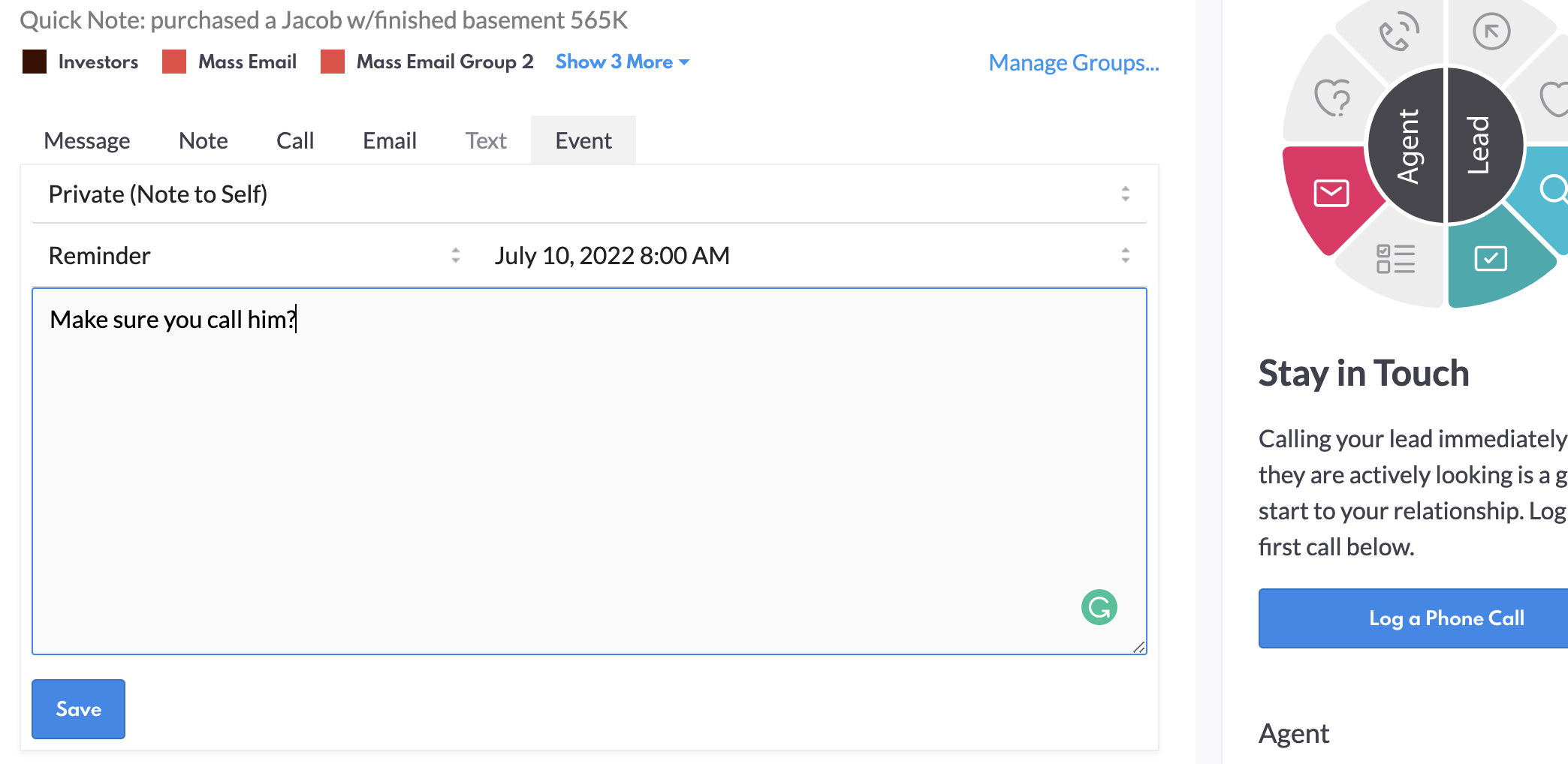Click the Lead half of wheel center
The image size is (1568, 764).
(x=1485, y=146)
